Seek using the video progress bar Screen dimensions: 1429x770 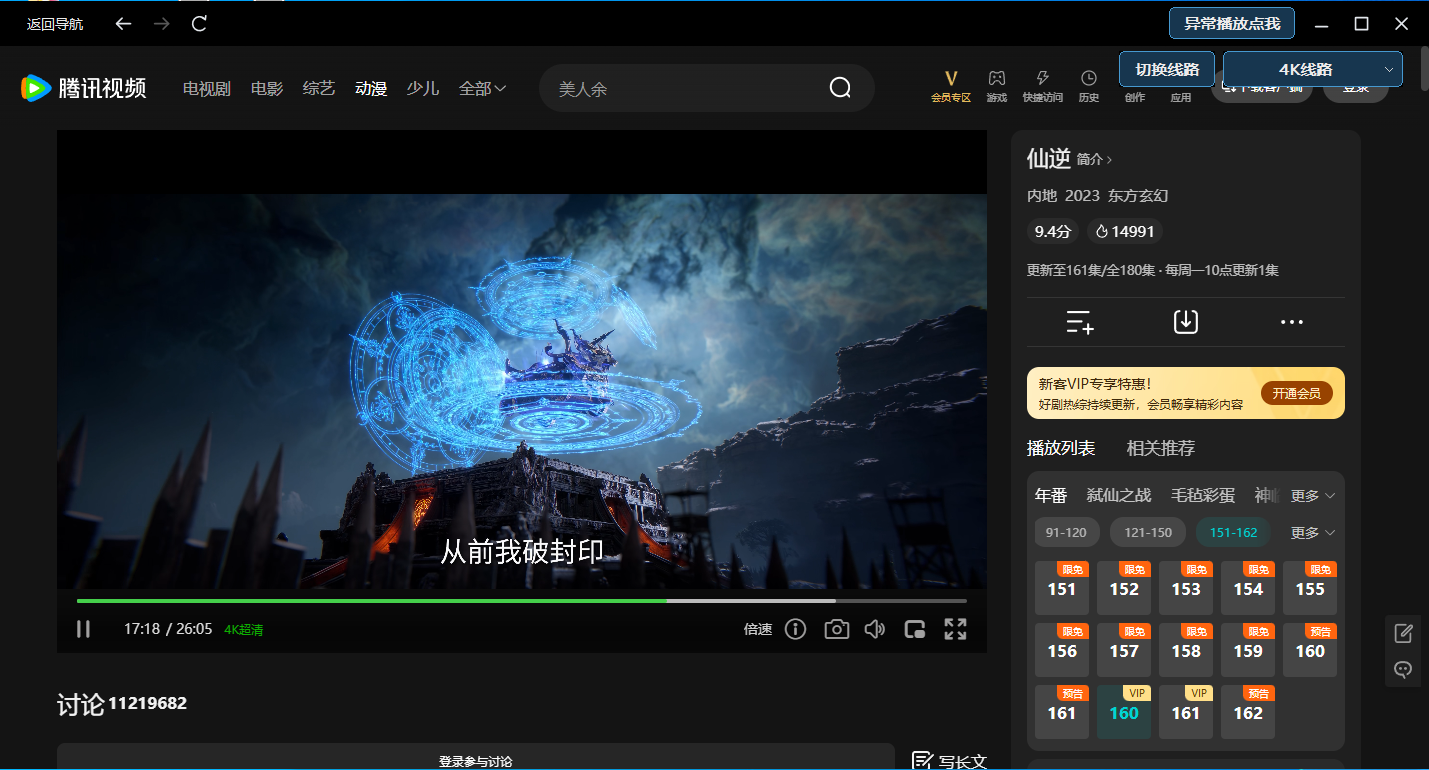[522, 601]
